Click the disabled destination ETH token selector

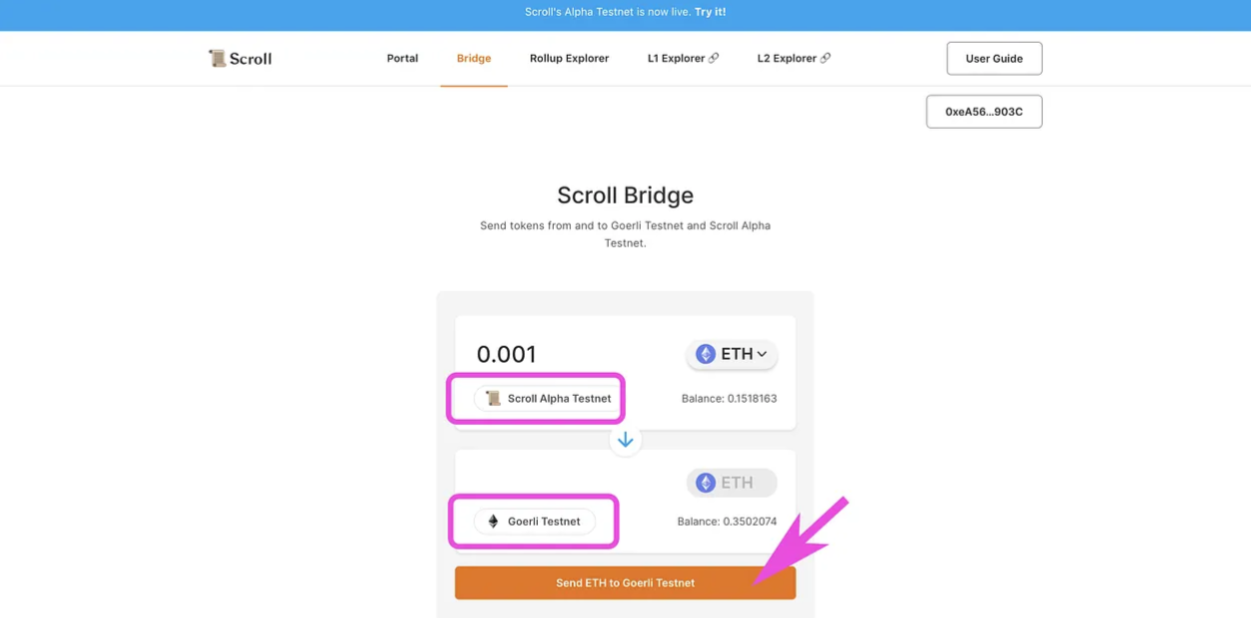(731, 483)
